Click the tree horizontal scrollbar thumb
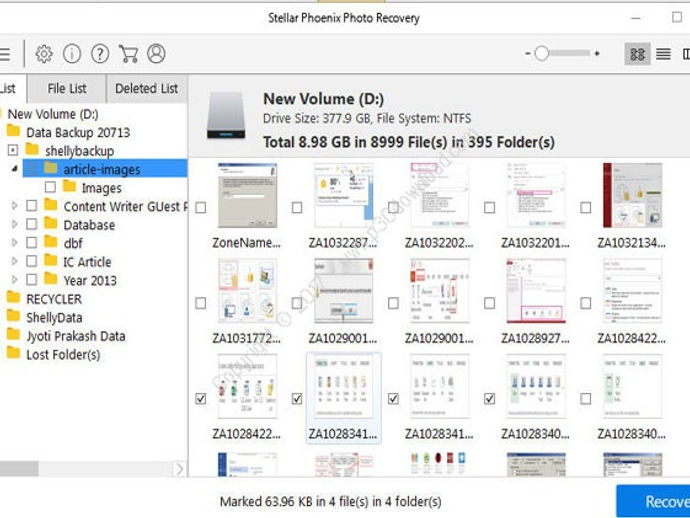The height and width of the screenshot is (518, 690). coord(19,469)
